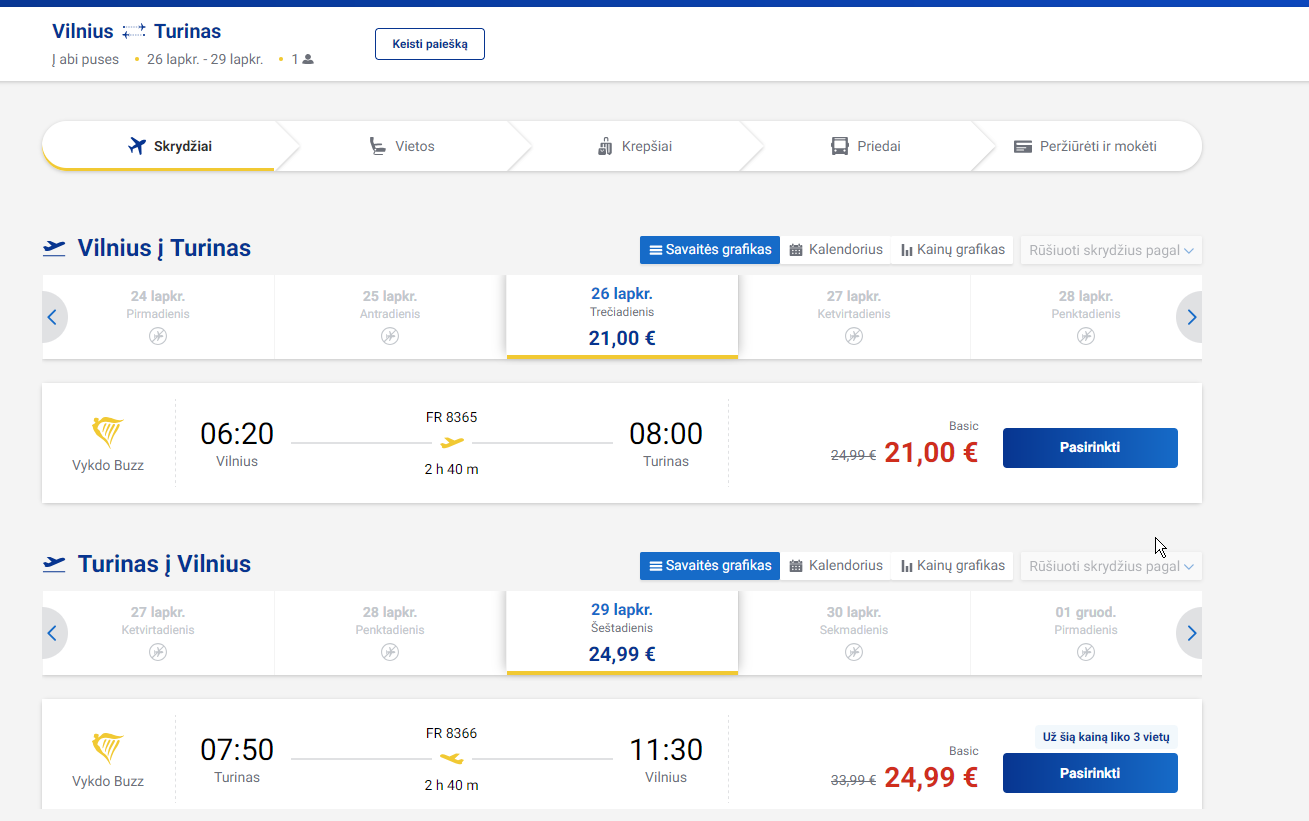Switch outbound view to Kalendorius
The width and height of the screenshot is (1309, 821).
(x=835, y=250)
